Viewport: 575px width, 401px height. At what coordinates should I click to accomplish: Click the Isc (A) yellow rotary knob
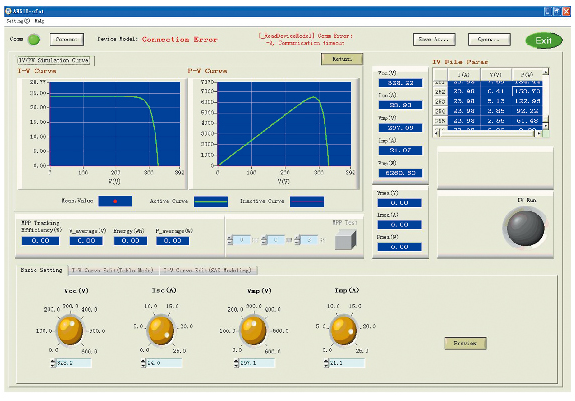[x=160, y=330]
